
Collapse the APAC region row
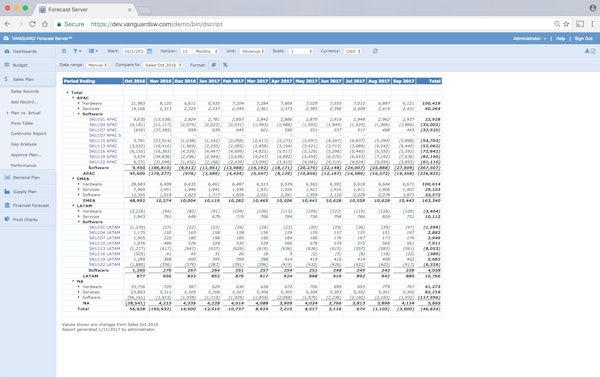pos(73,98)
